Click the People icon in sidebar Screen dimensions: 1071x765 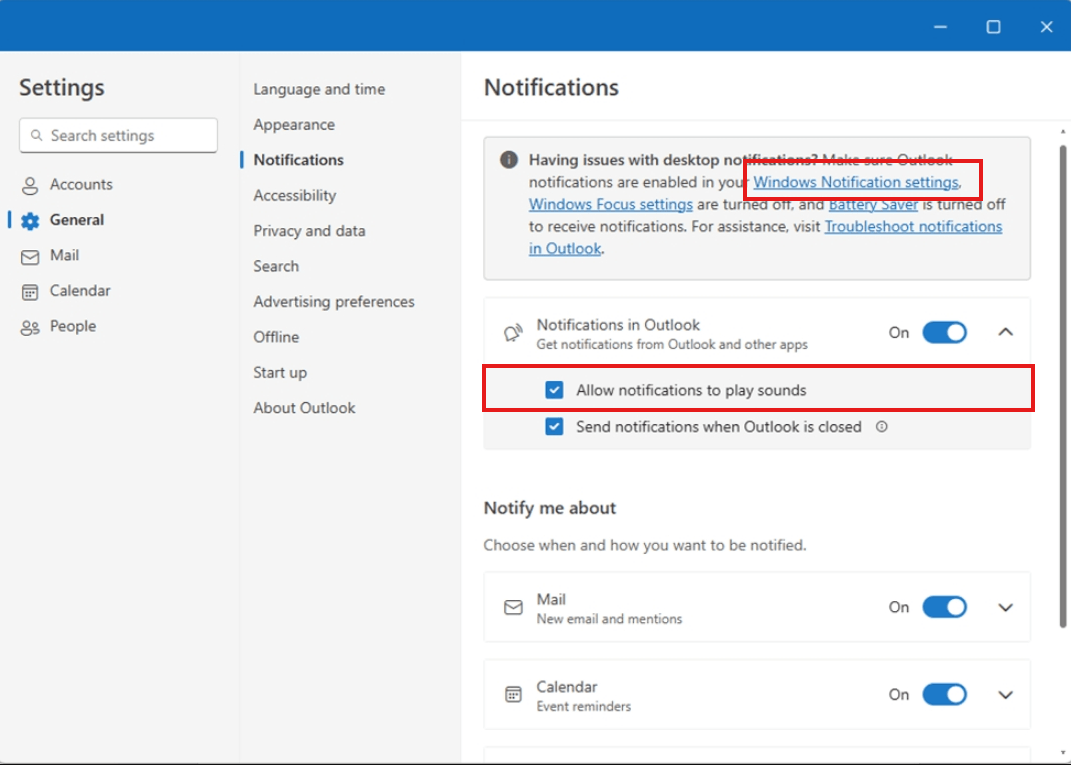click(30, 328)
